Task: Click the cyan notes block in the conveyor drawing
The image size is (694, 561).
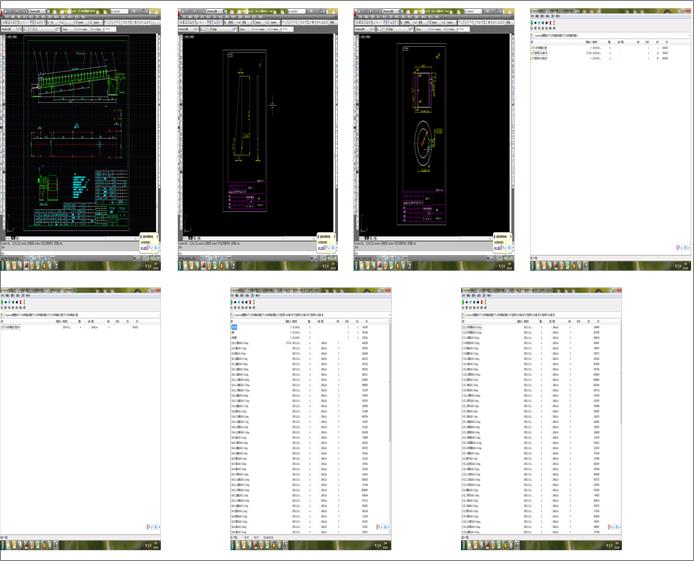Action: coord(80,187)
